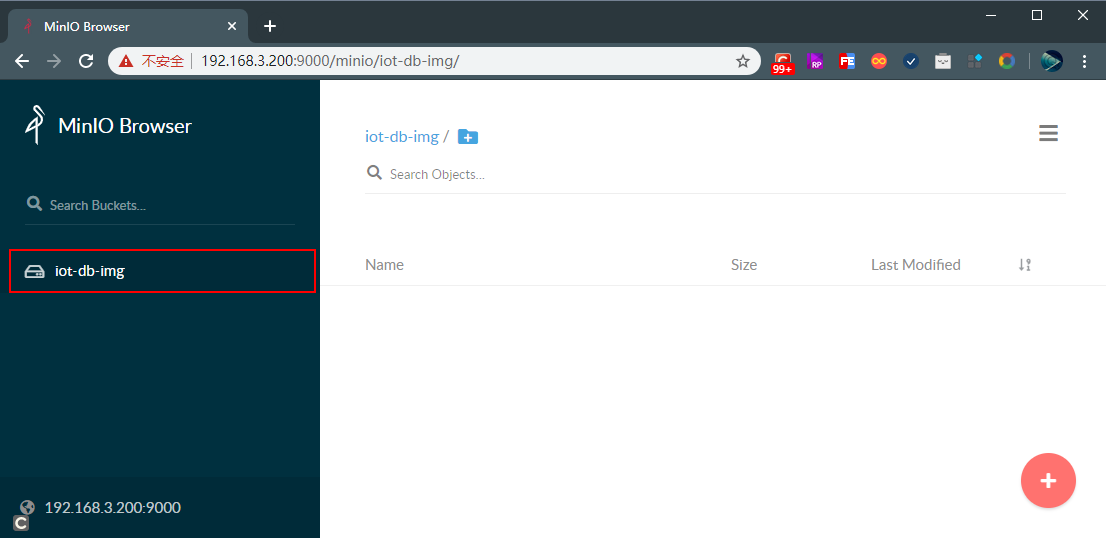
Task: Click the iot-db-img breadcrumb link
Action: click(401, 137)
